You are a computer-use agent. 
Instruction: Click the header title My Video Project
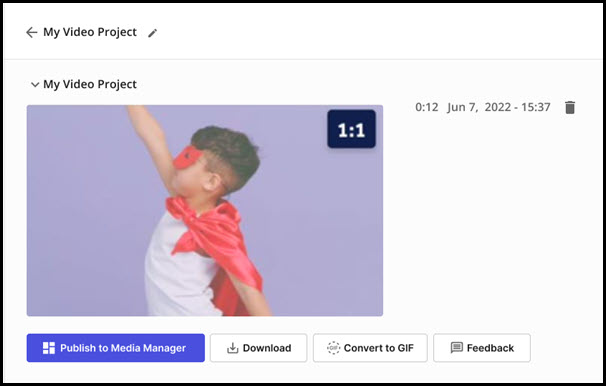[90, 32]
